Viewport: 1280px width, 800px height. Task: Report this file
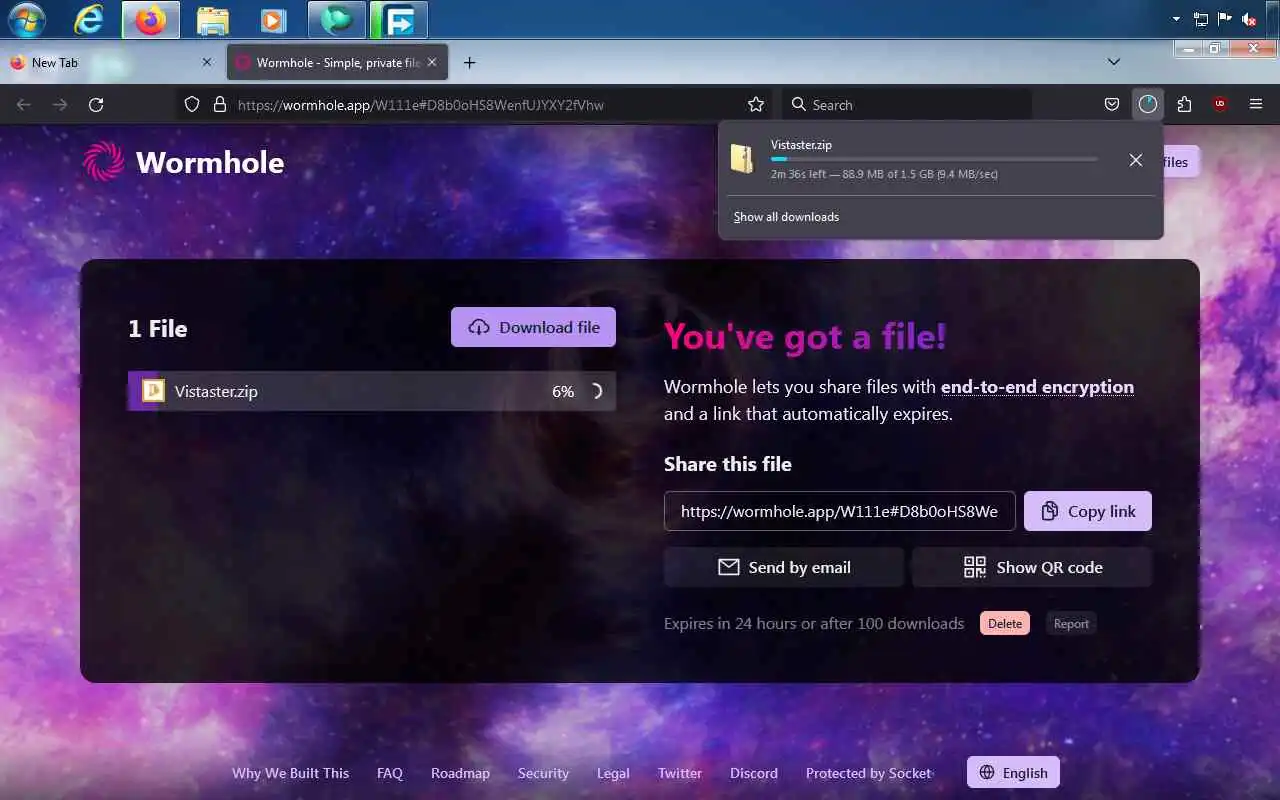tap(1071, 623)
